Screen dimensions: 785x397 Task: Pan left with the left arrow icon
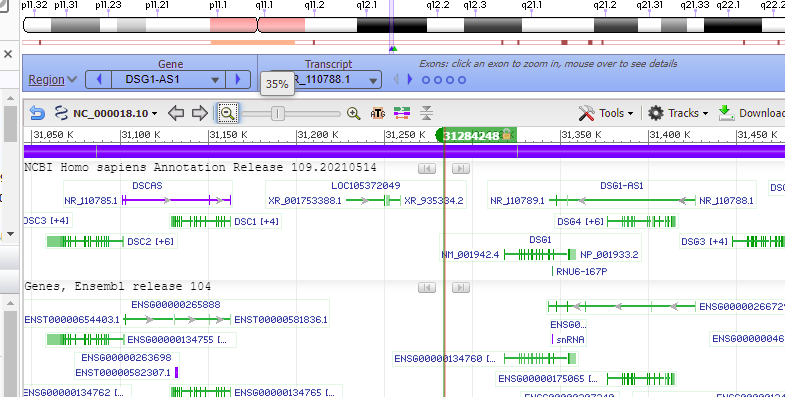(x=176, y=113)
